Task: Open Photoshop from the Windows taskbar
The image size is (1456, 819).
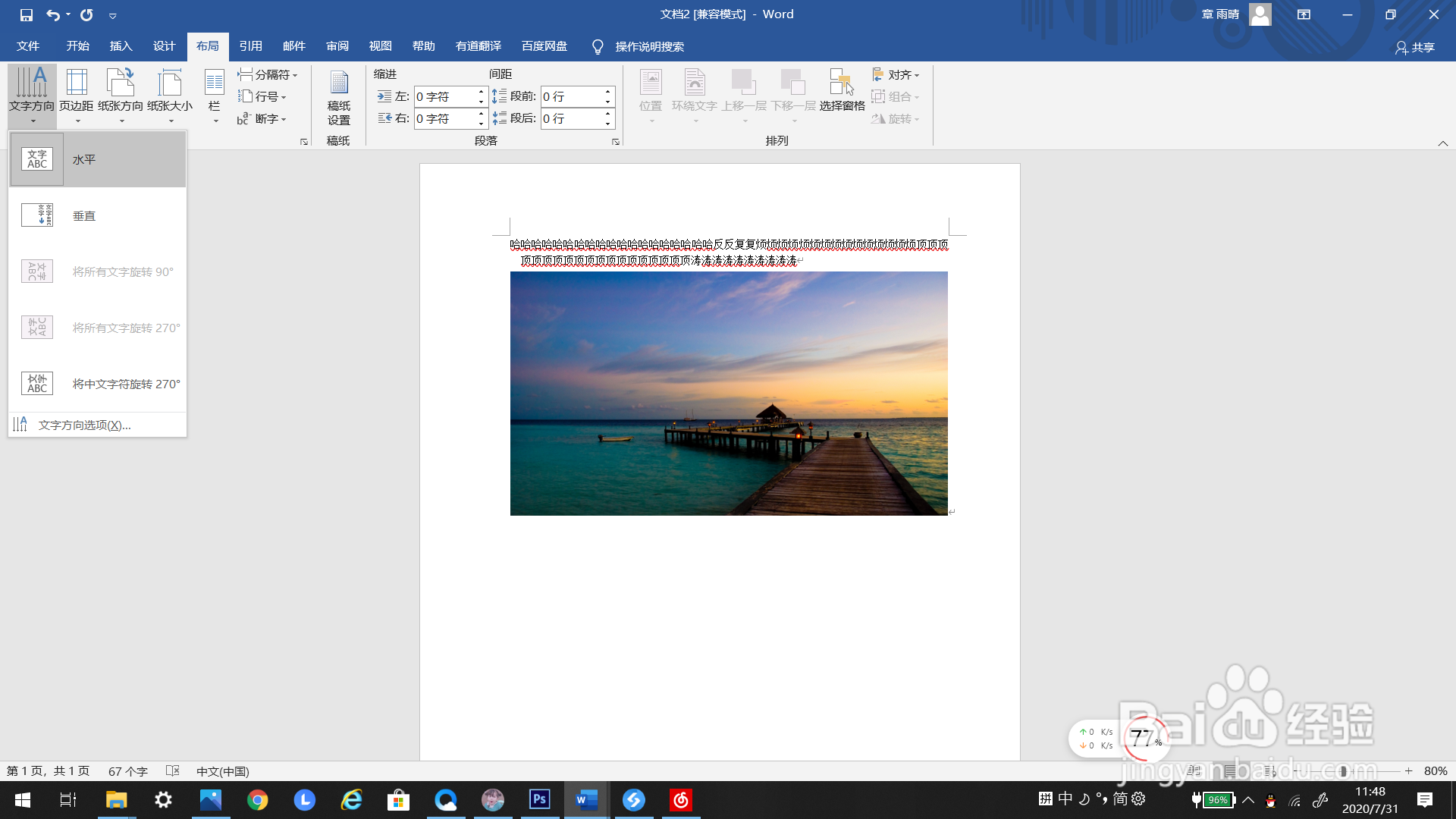Action: point(540,799)
